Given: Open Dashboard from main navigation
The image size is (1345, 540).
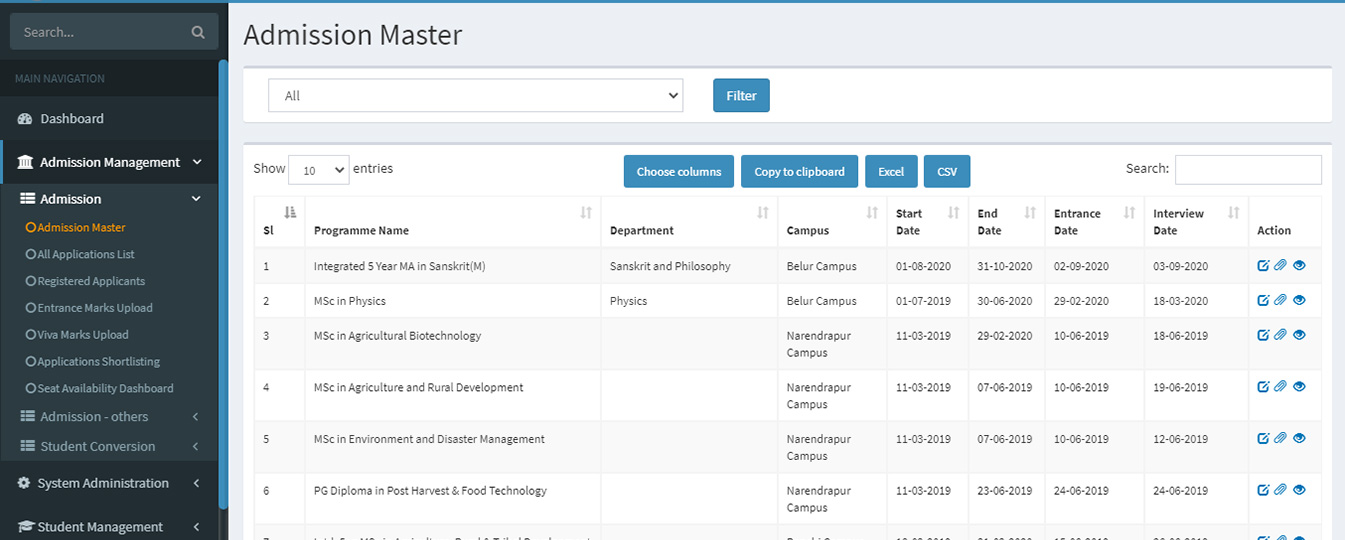Looking at the screenshot, I should (x=71, y=118).
